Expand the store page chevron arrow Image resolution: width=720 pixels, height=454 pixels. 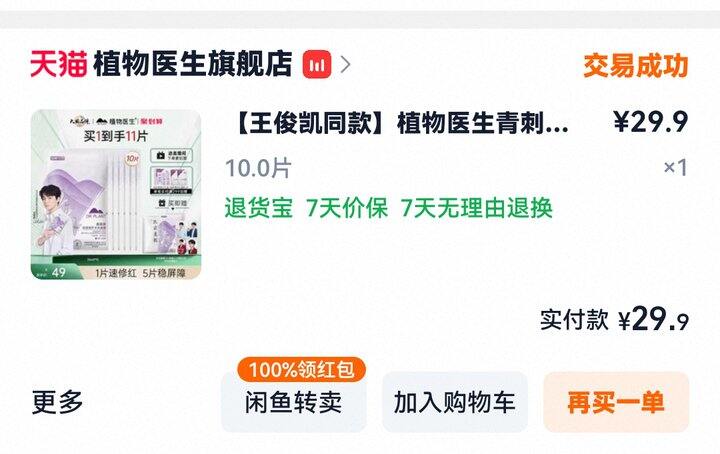tap(346, 64)
